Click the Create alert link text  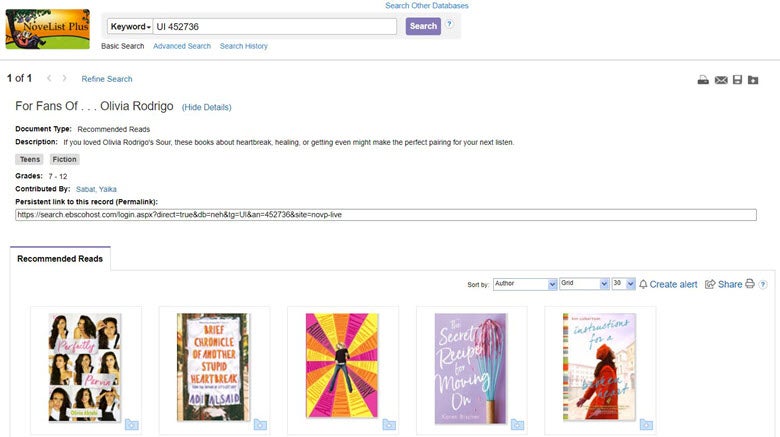coord(674,284)
